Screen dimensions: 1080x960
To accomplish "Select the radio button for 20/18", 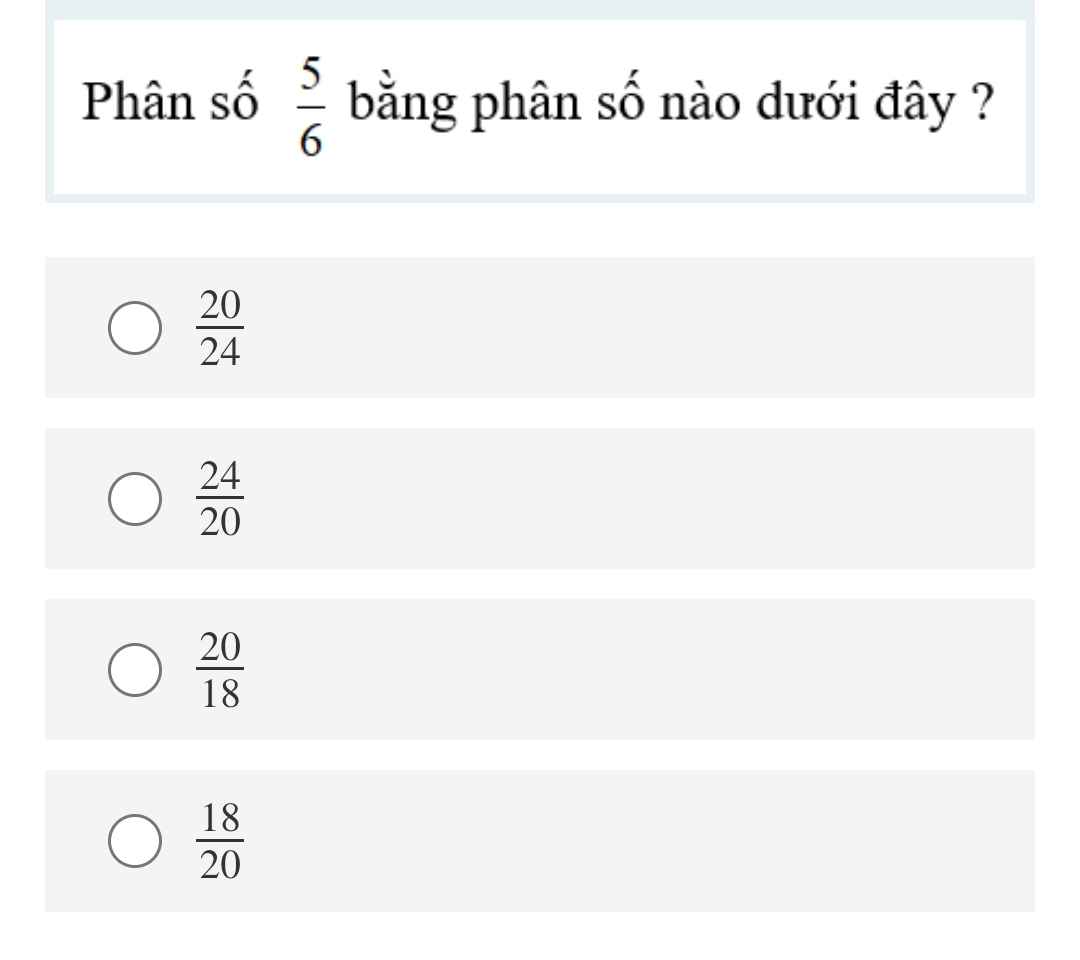I will pyautogui.click(x=133, y=670).
